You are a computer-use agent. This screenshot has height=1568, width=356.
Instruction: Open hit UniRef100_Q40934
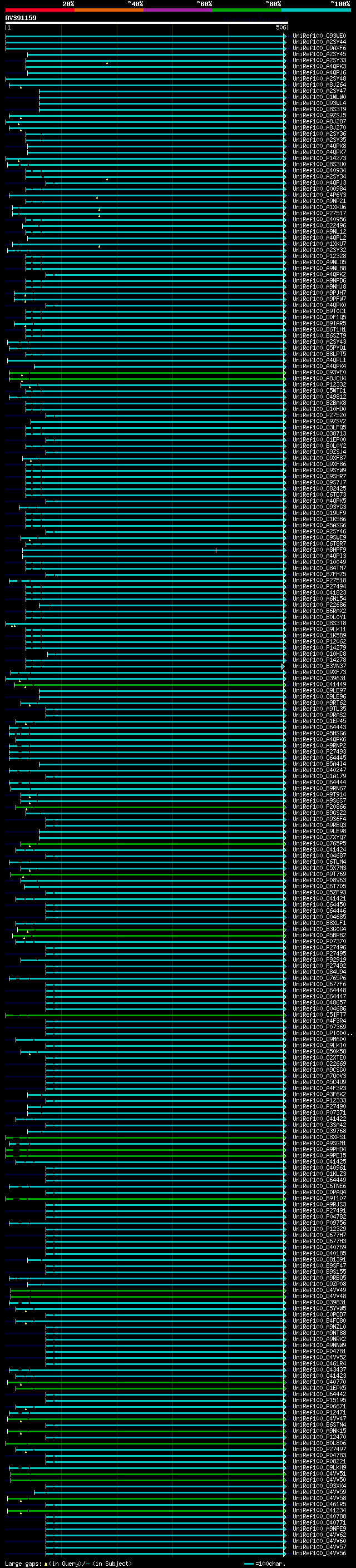point(319,170)
